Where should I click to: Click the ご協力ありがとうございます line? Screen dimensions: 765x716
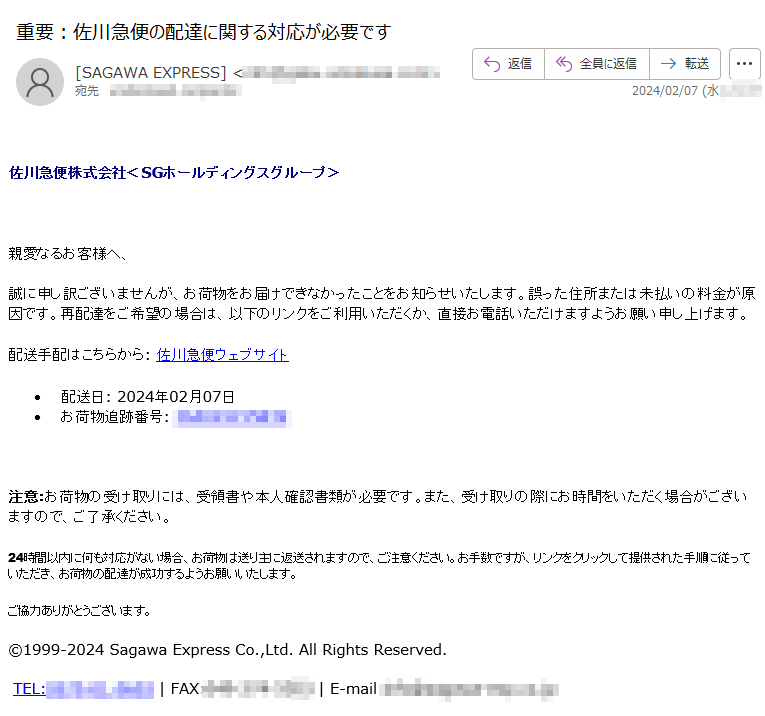tap(79, 611)
